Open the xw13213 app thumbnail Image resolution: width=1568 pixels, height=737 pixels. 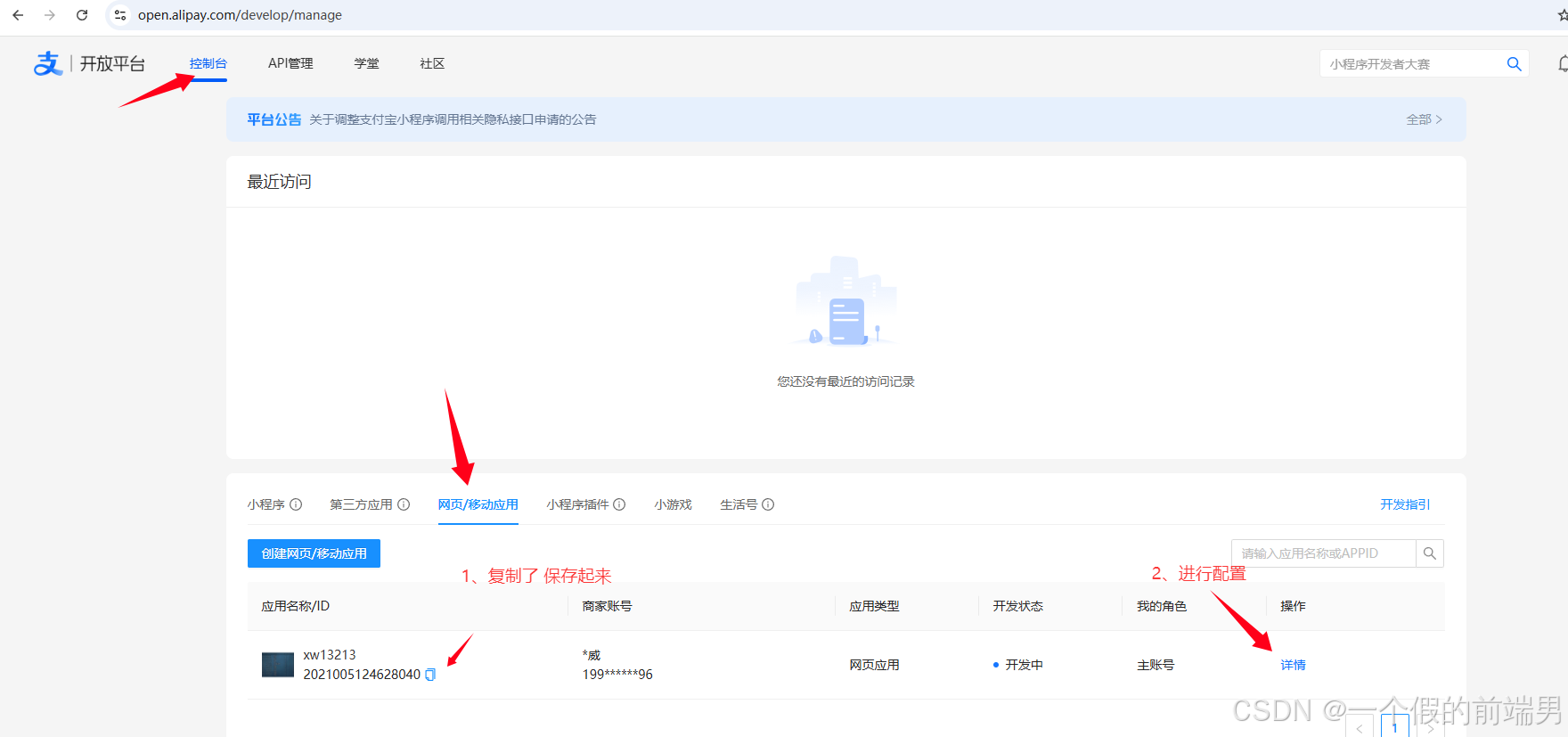pyautogui.click(x=278, y=665)
